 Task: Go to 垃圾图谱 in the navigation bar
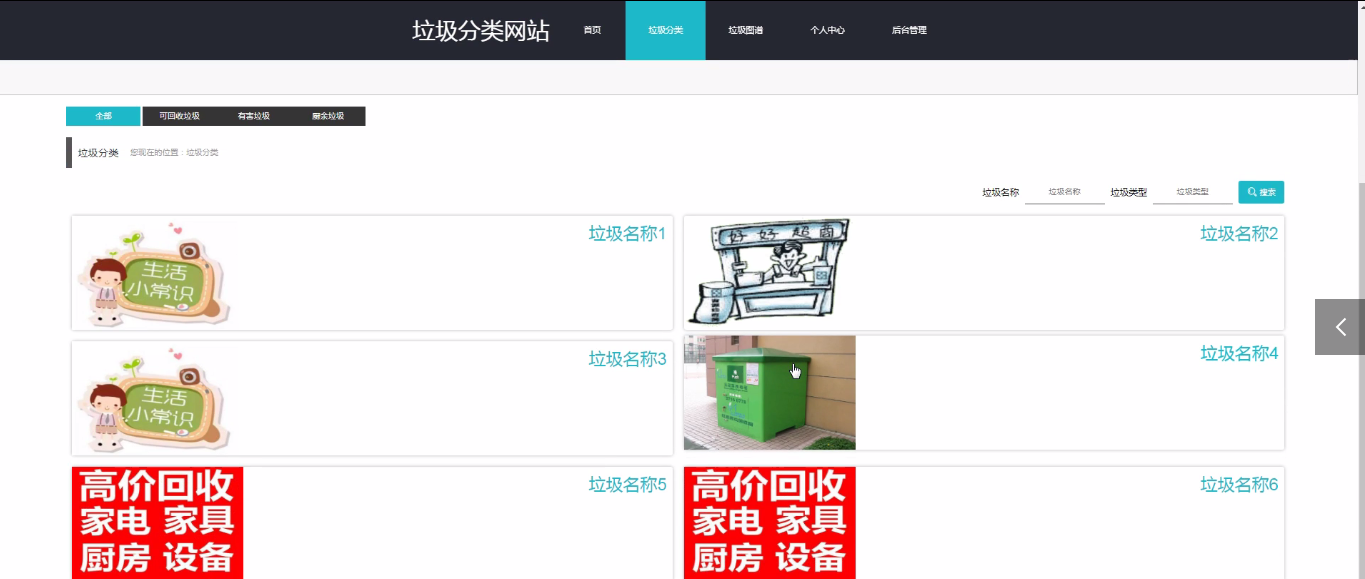[x=745, y=30]
